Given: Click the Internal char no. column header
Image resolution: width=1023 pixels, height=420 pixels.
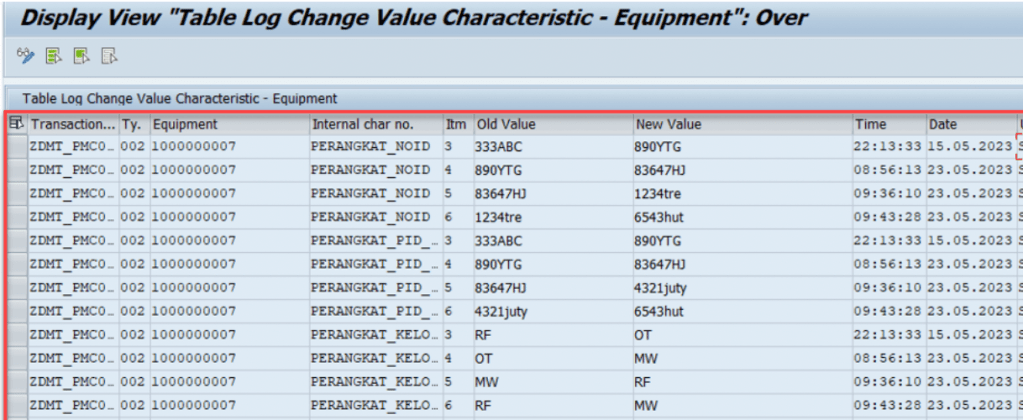Looking at the screenshot, I should 374,125.
